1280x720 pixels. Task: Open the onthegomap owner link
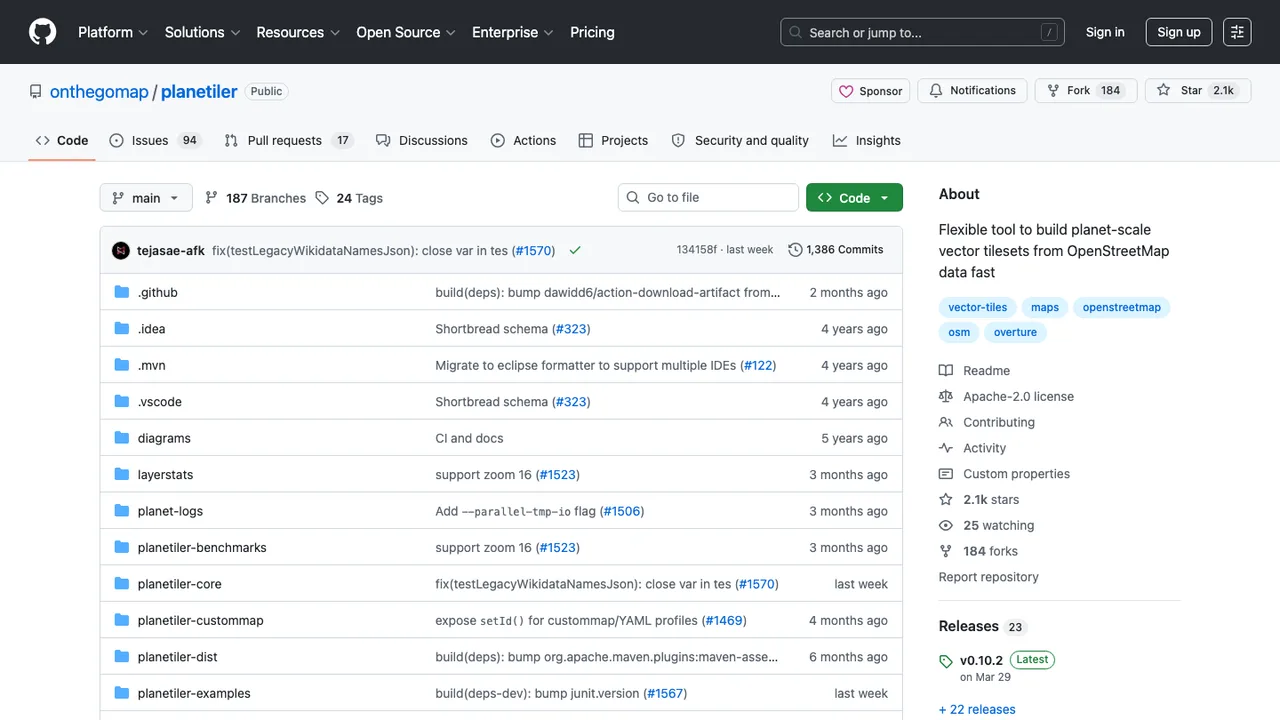pyautogui.click(x=99, y=92)
